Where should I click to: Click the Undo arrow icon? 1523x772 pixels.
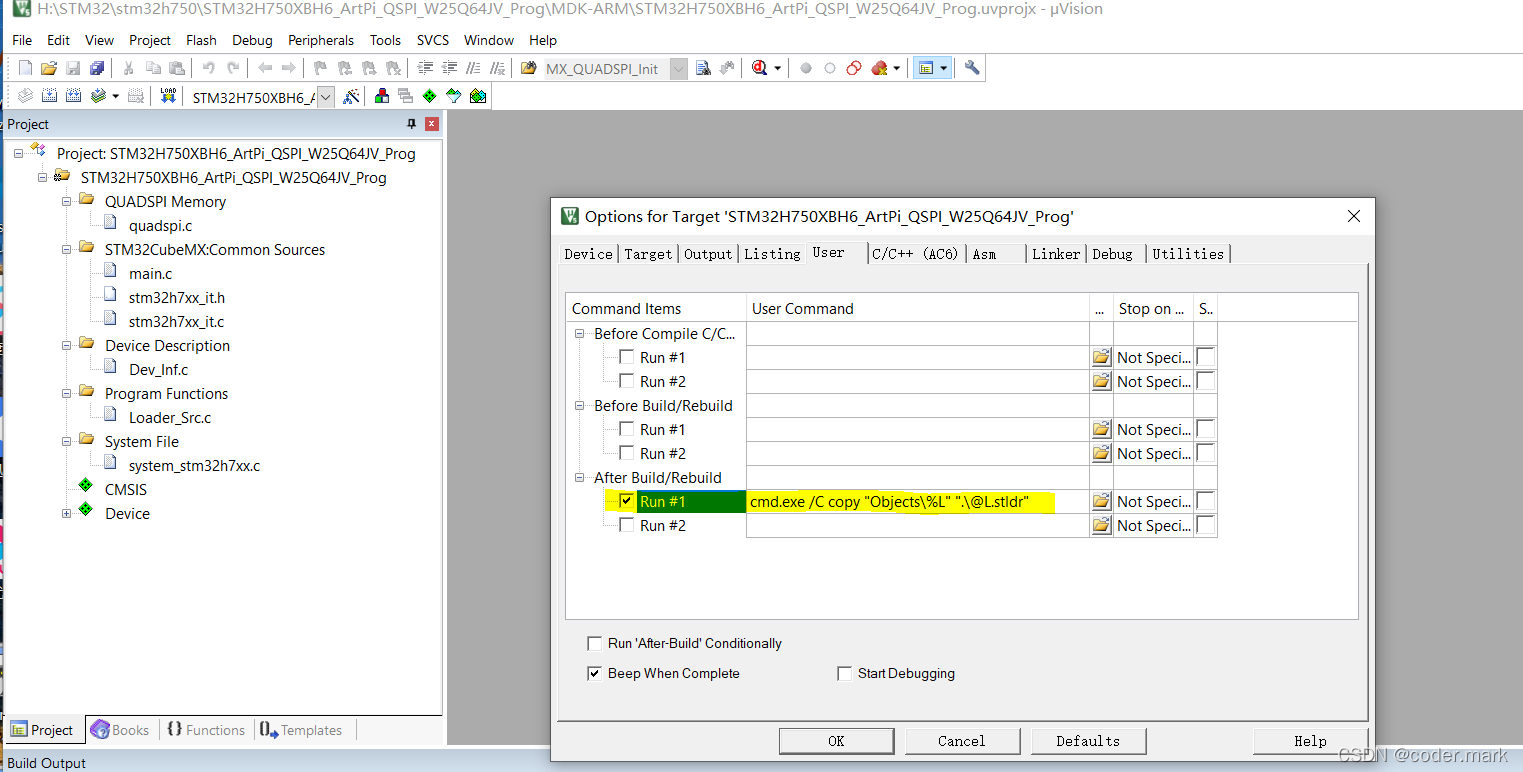point(208,68)
